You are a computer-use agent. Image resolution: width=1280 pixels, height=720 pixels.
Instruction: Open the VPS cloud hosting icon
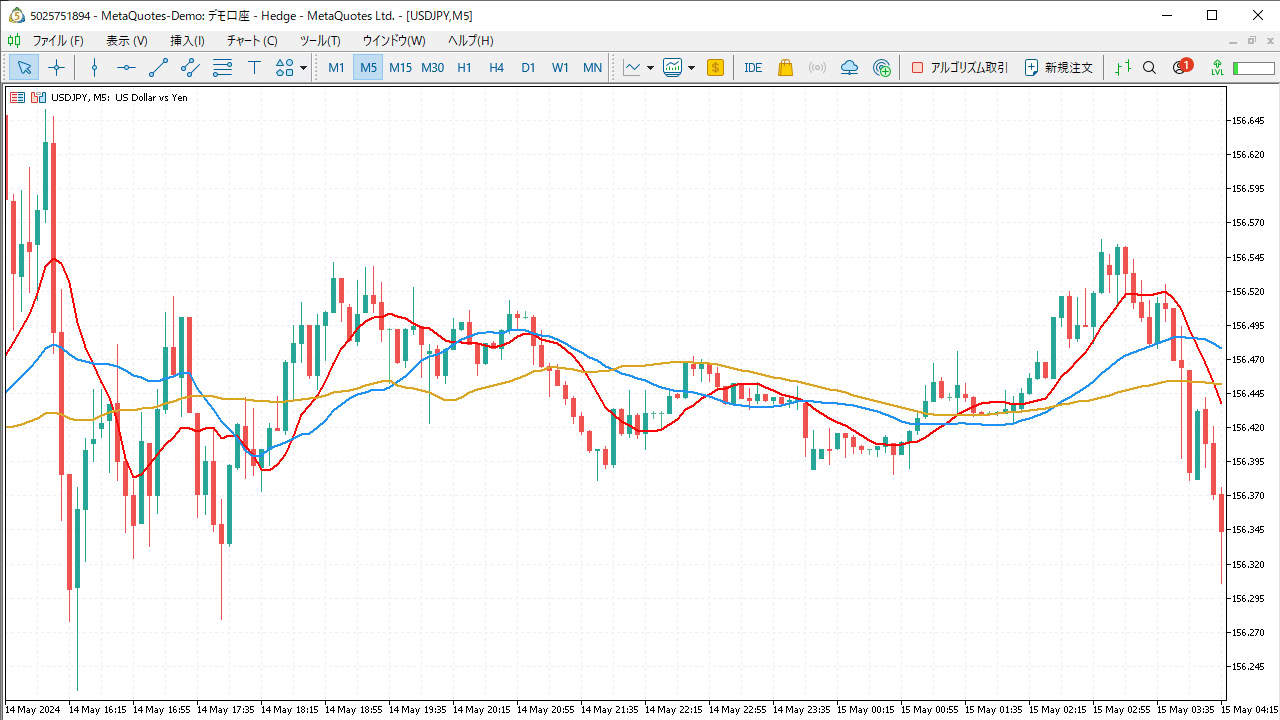[x=849, y=67]
